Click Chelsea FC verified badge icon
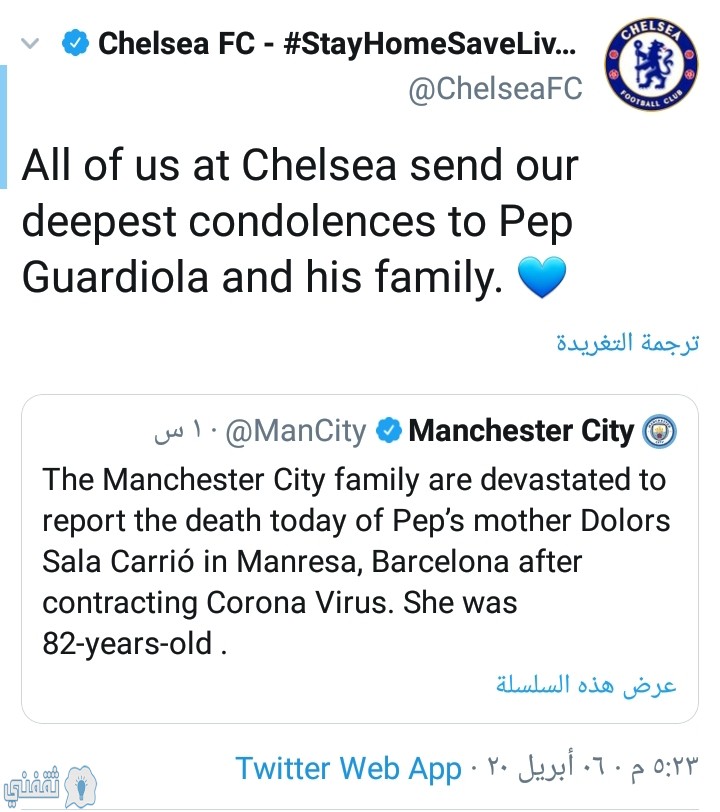720x812 pixels. (x=75, y=43)
